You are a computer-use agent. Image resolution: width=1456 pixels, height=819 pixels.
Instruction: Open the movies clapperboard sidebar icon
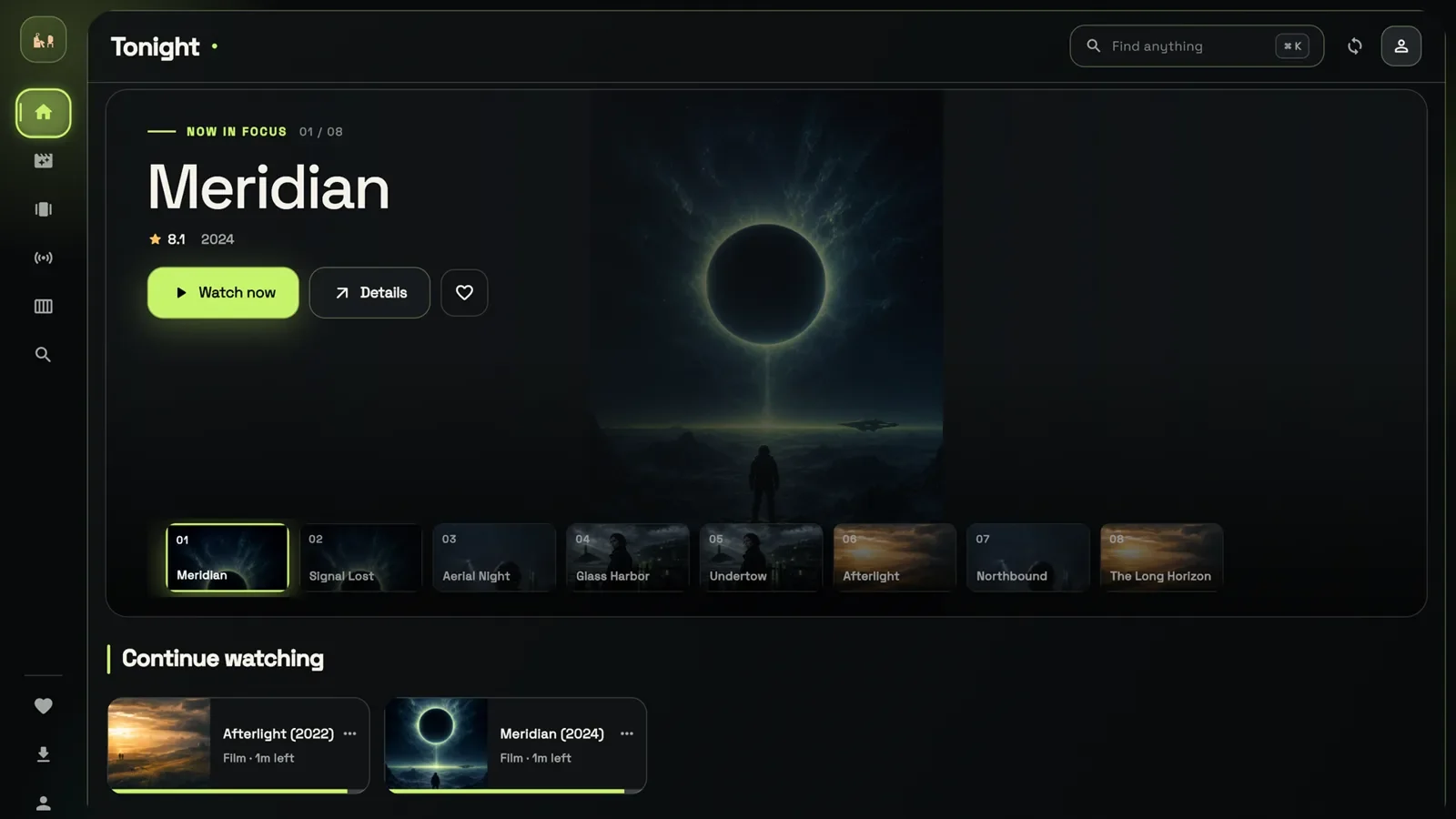[x=43, y=161]
